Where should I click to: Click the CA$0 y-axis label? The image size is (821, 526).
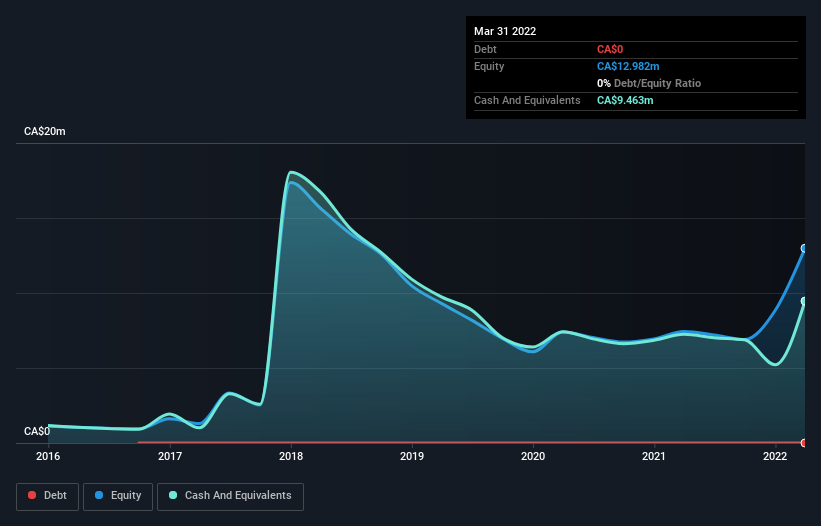click(x=37, y=431)
